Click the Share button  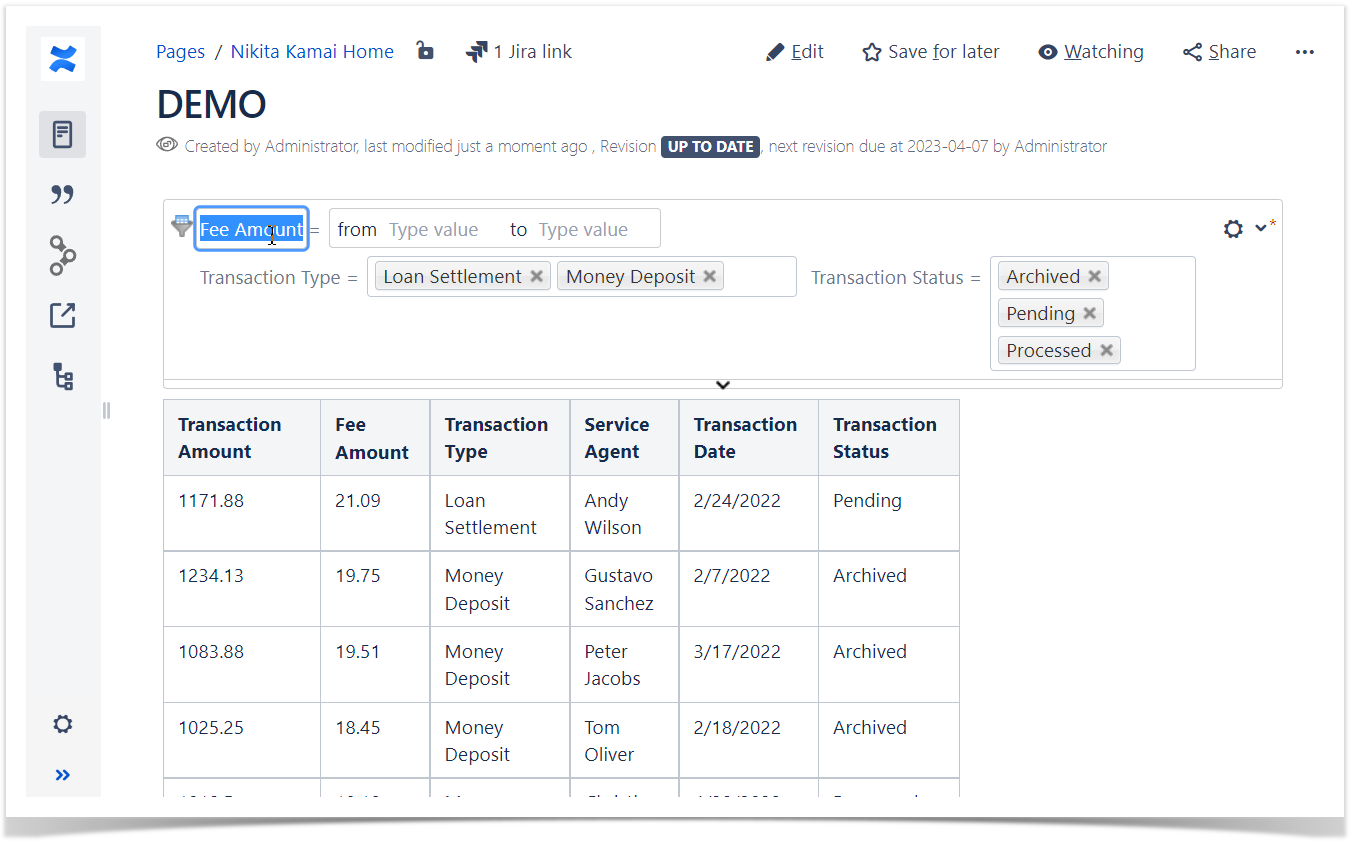[x=1219, y=52]
